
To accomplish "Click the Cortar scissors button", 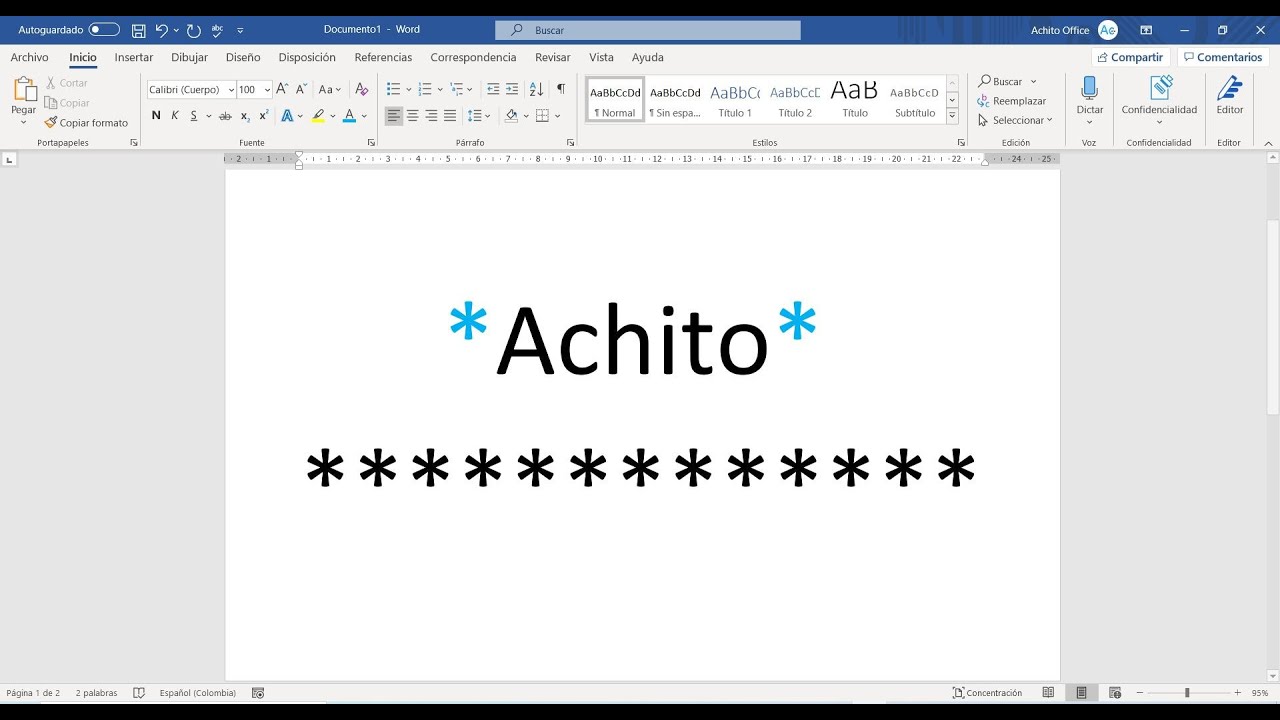I will 67,83.
